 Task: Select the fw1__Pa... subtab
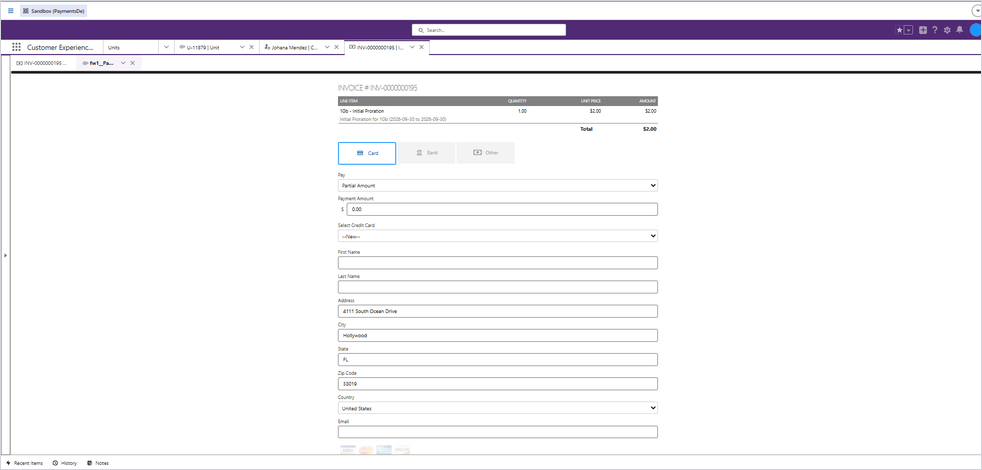98,63
